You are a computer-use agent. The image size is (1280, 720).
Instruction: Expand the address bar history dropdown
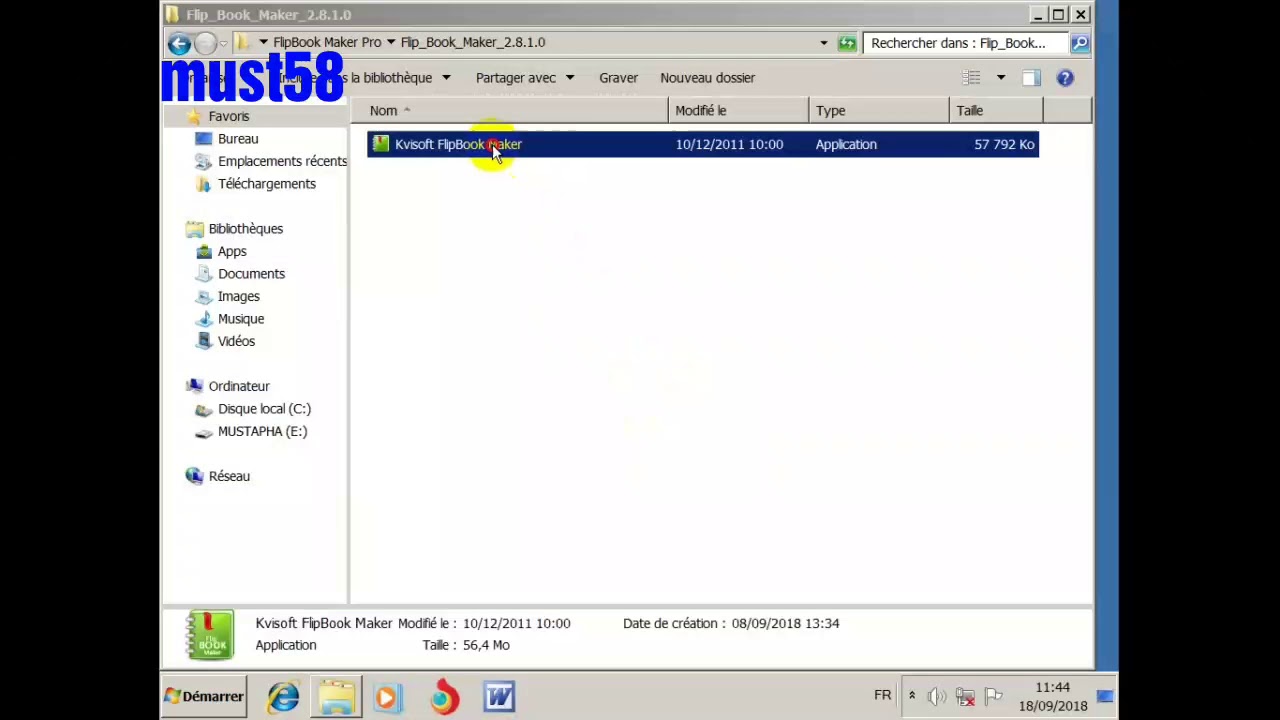tap(824, 43)
